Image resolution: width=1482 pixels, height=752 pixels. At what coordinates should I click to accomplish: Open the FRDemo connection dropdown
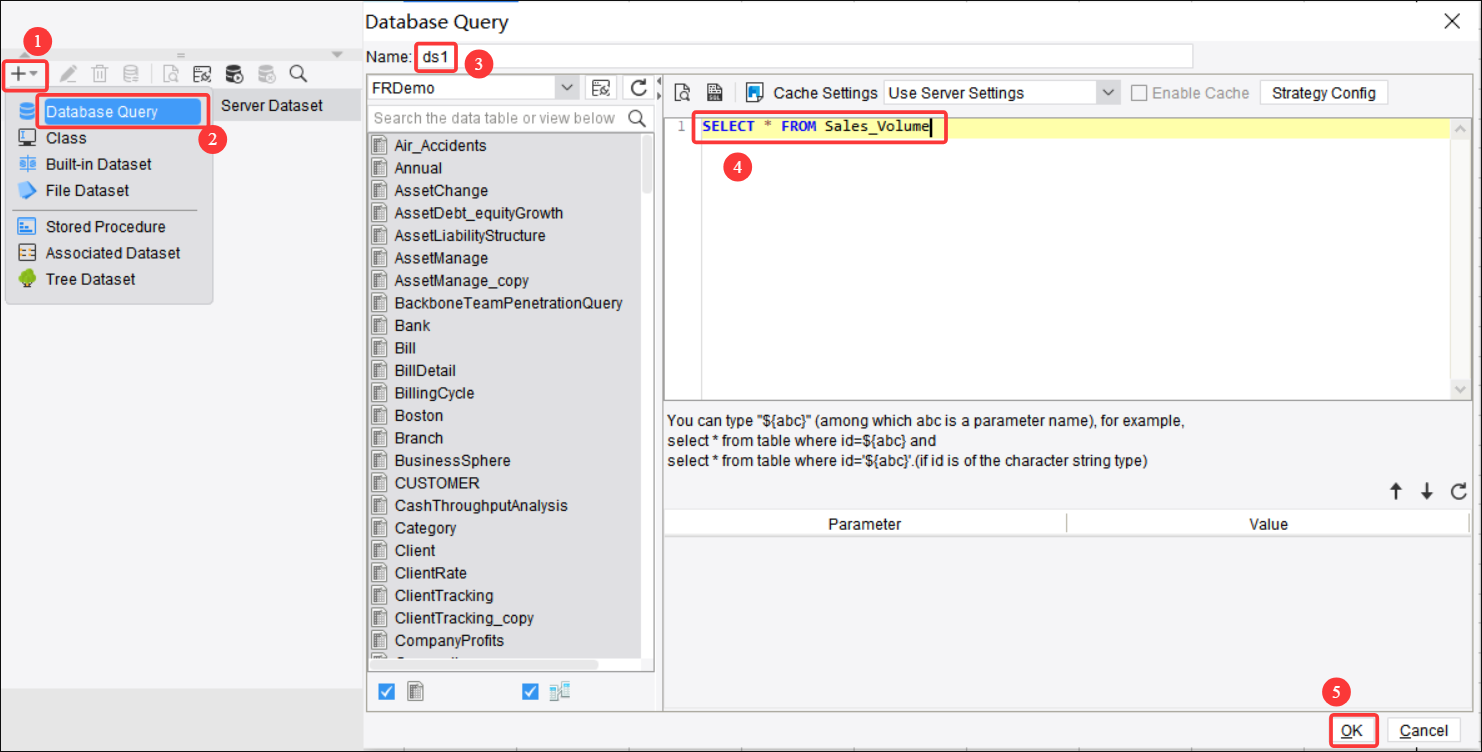pos(566,87)
